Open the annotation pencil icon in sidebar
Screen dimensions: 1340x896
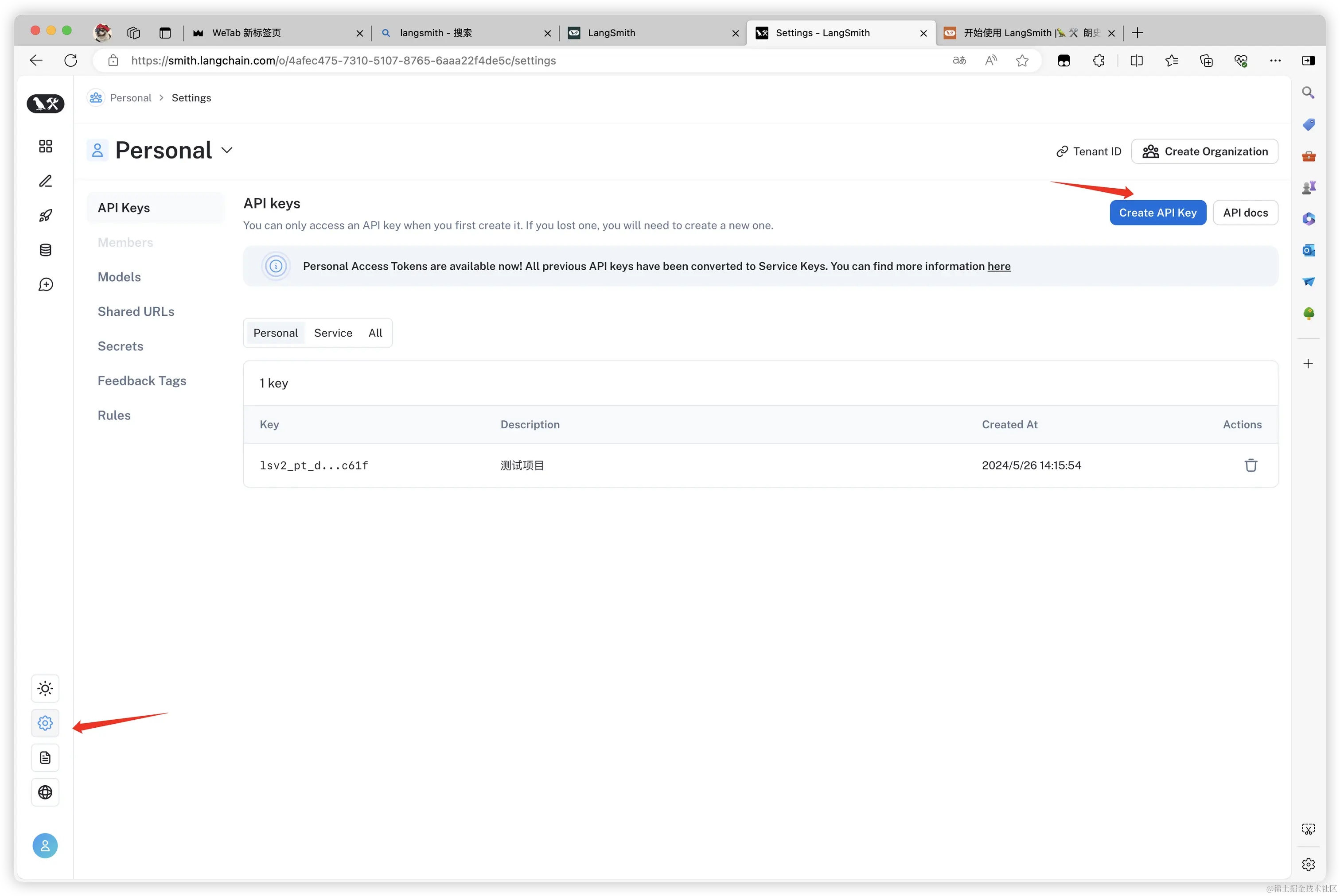[45, 181]
